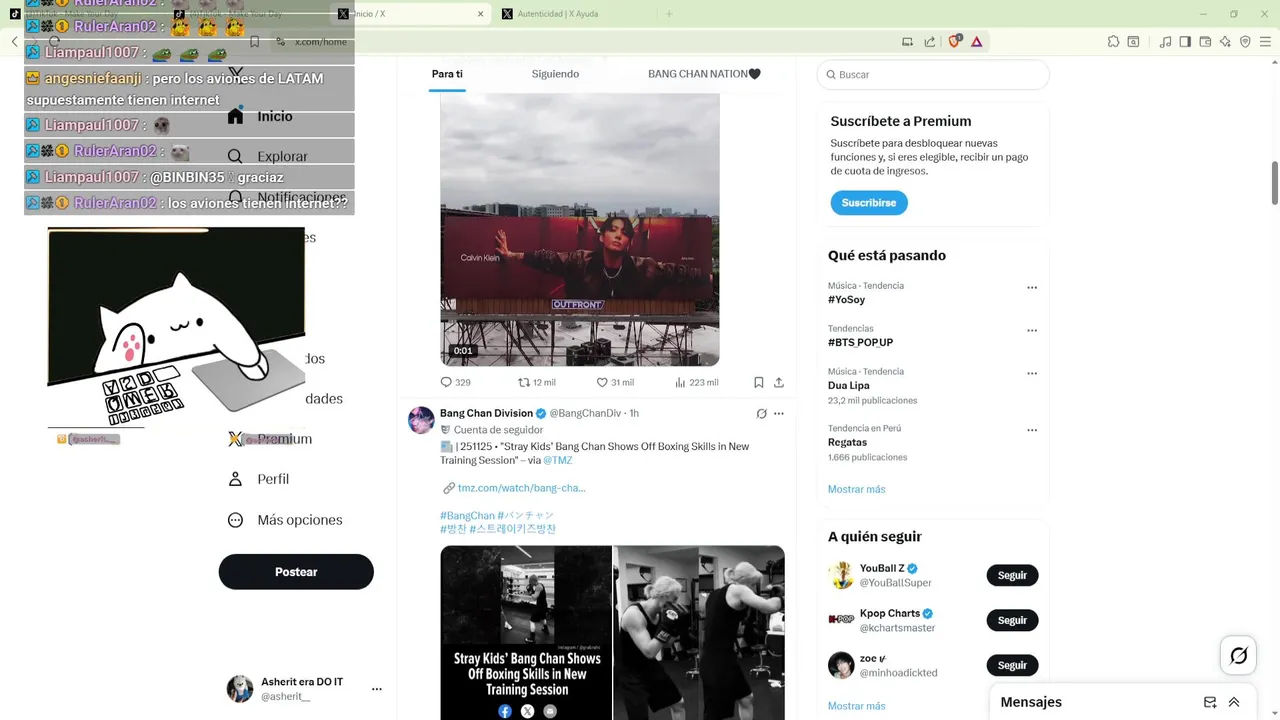
Task: Click the #BangChan hashtag
Action: pos(467,516)
